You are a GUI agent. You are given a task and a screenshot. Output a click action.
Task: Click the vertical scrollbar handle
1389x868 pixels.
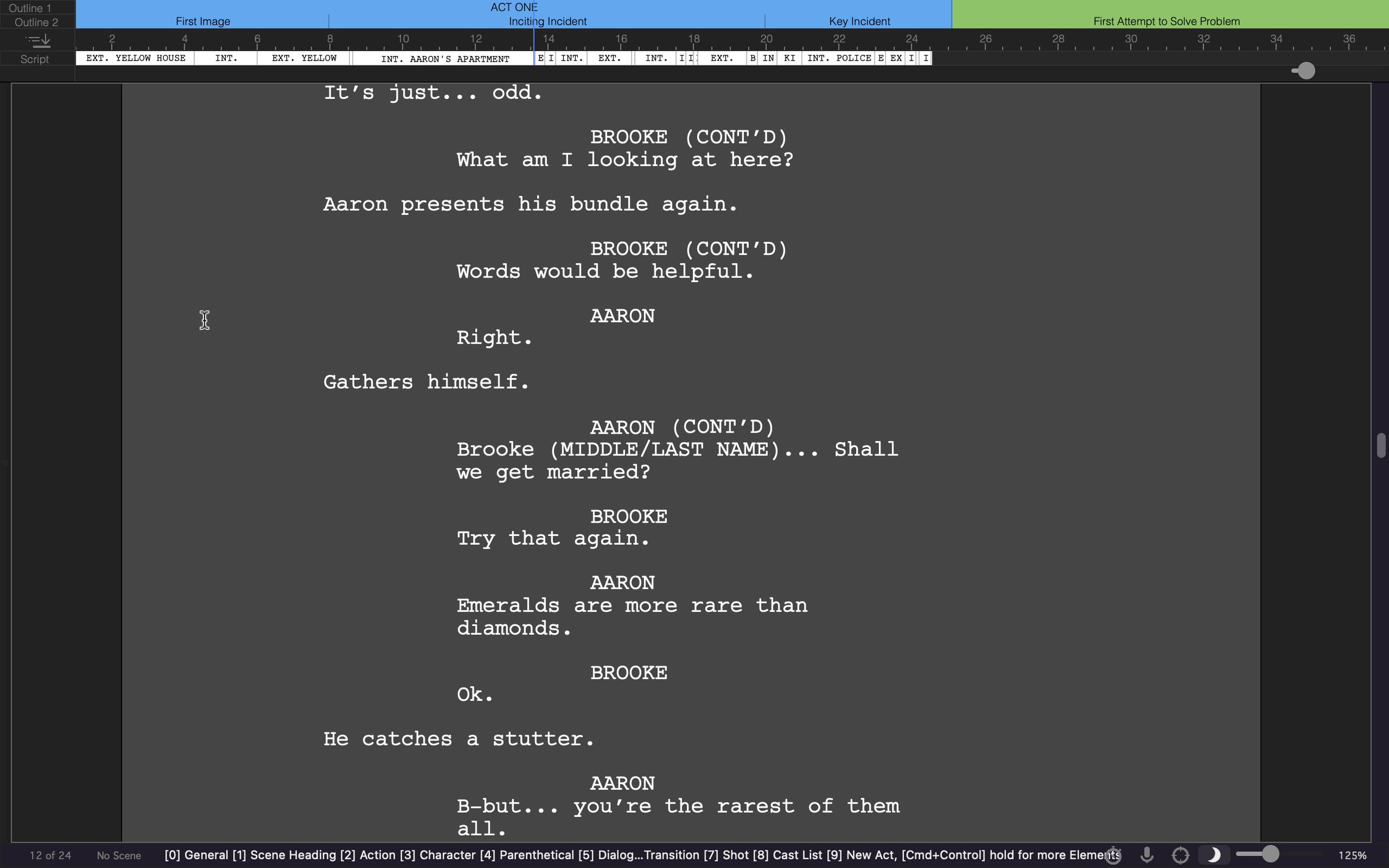pos(1381,445)
